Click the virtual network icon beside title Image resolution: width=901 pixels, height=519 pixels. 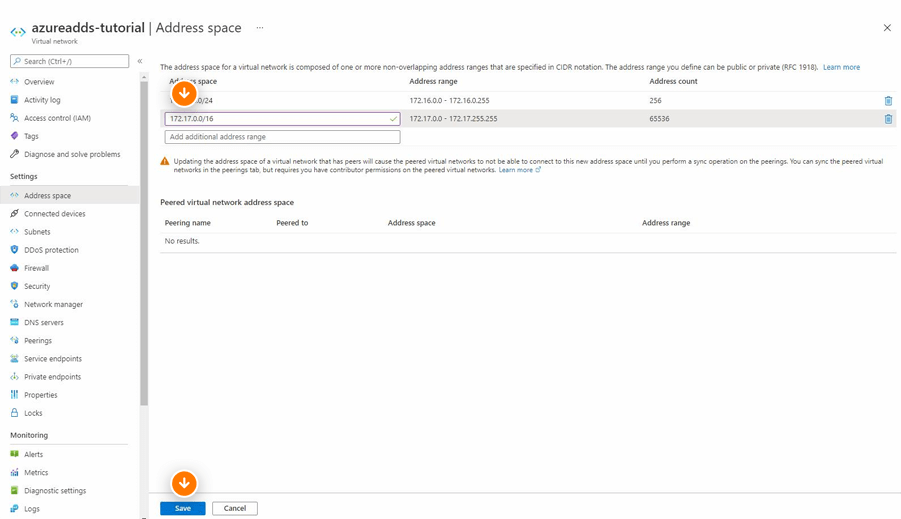[x=18, y=32]
